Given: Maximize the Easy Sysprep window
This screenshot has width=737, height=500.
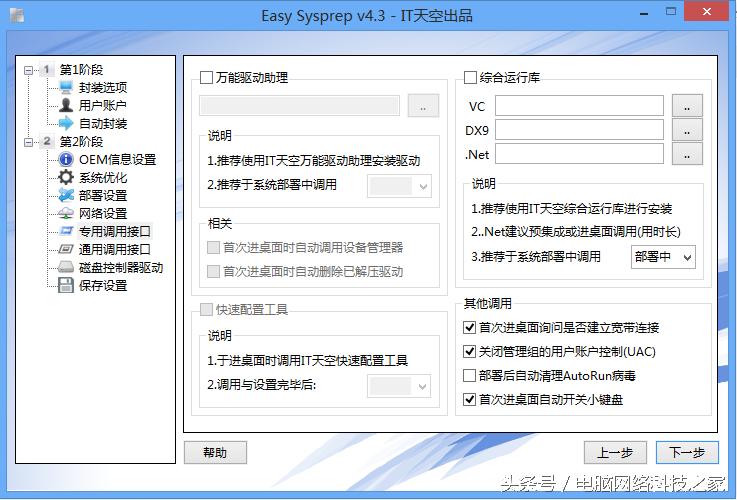Looking at the screenshot, I should point(671,12).
